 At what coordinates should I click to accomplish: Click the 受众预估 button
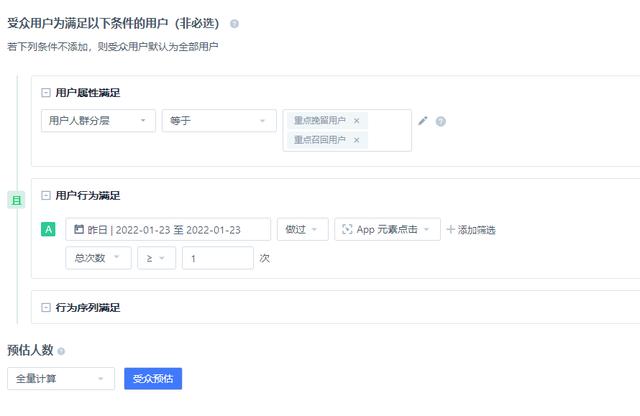[x=153, y=379]
